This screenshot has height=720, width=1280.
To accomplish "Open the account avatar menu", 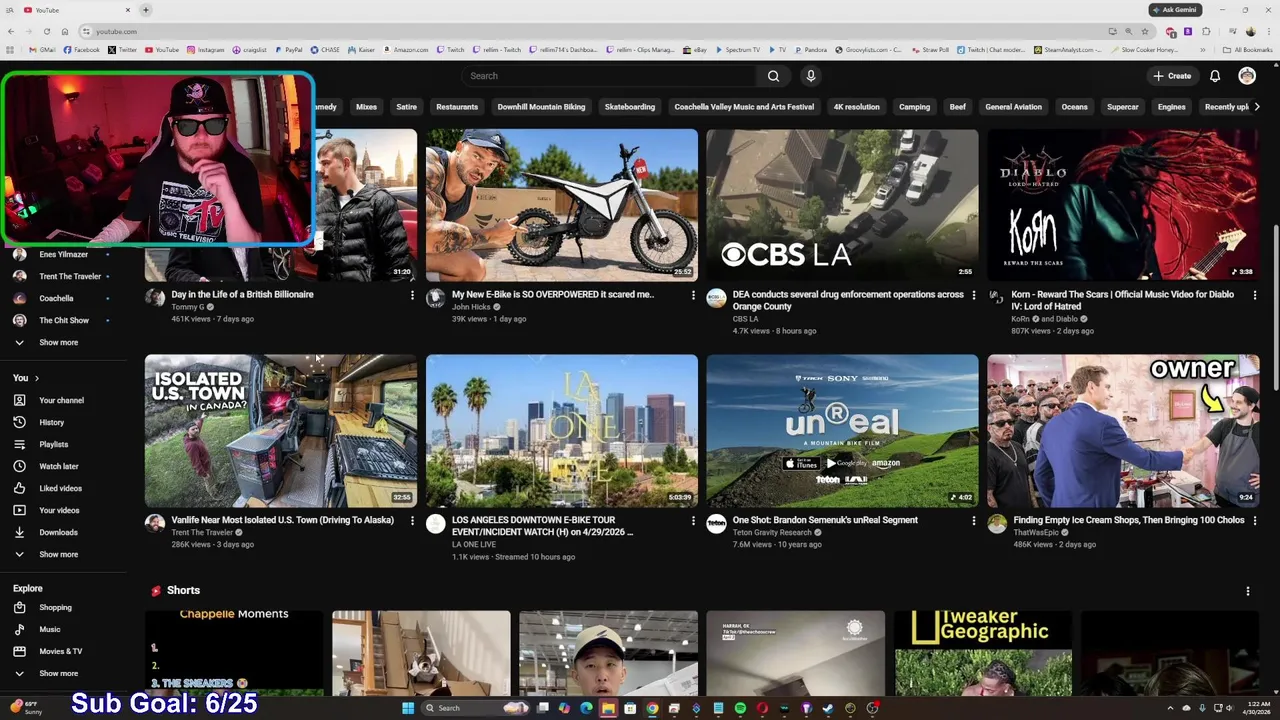I will tap(1247, 76).
